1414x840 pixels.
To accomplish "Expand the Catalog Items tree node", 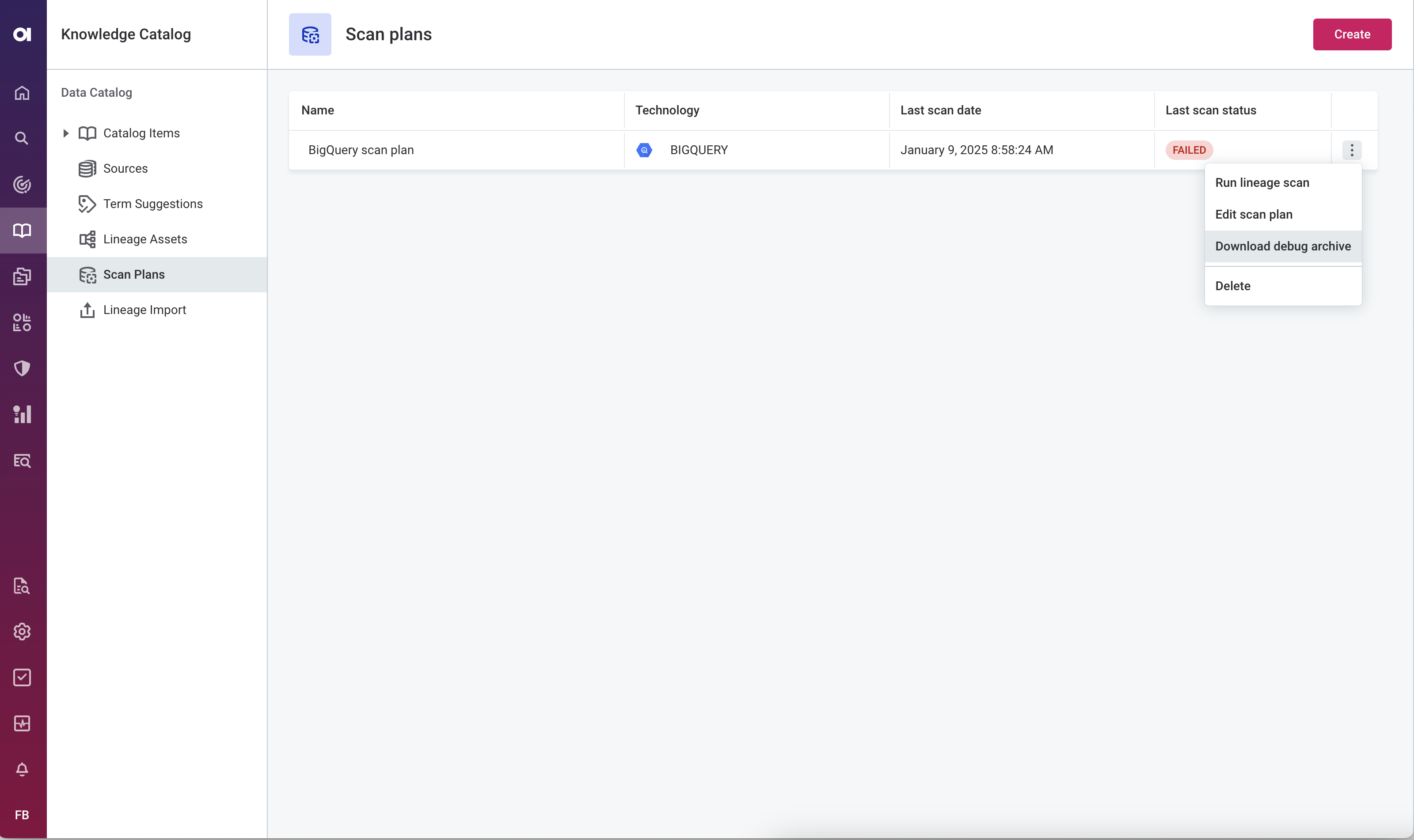I will 65,133.
